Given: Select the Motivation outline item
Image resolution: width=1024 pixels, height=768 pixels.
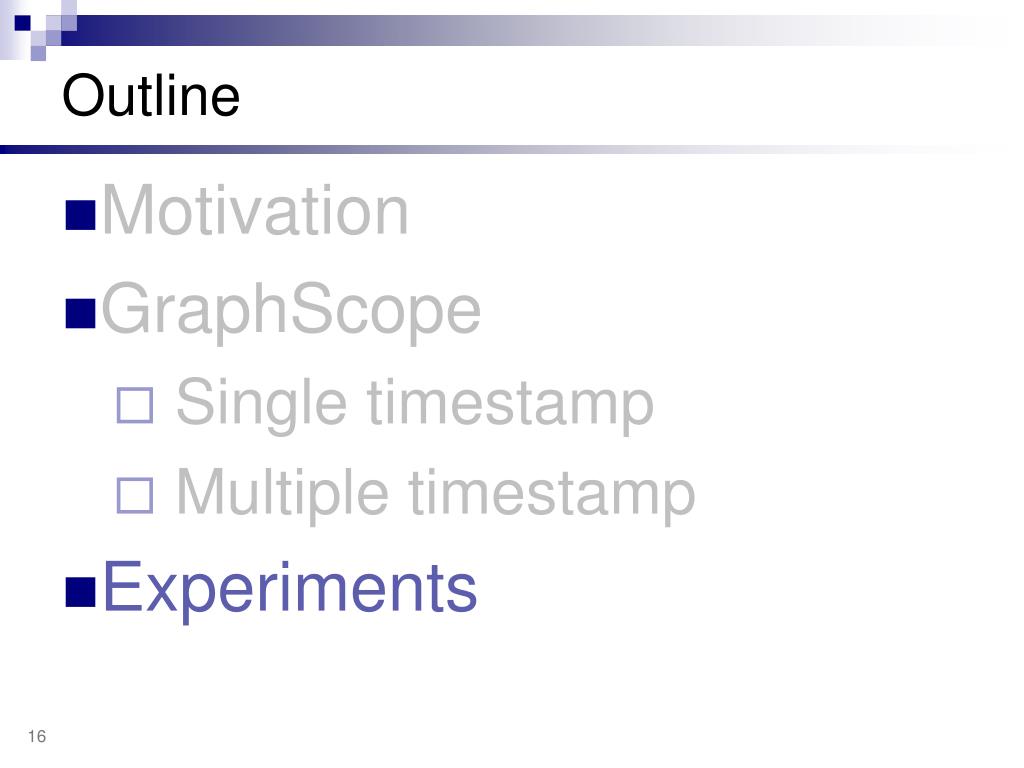Looking at the screenshot, I should [255, 210].
